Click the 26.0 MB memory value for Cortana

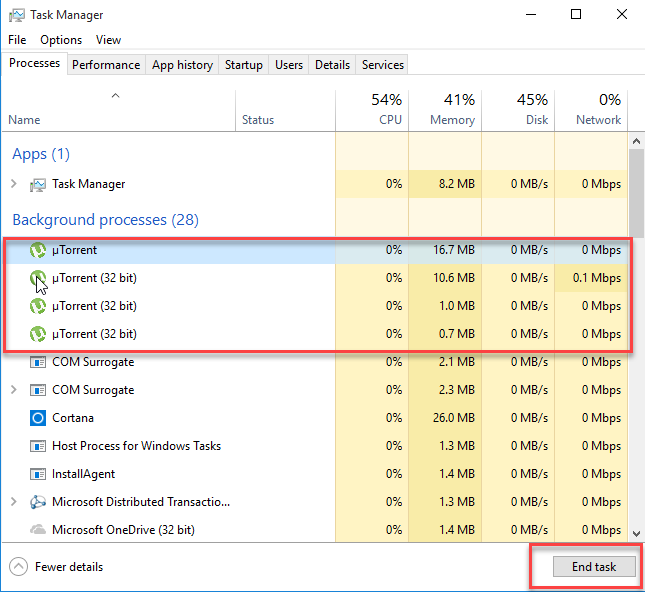[454, 418]
